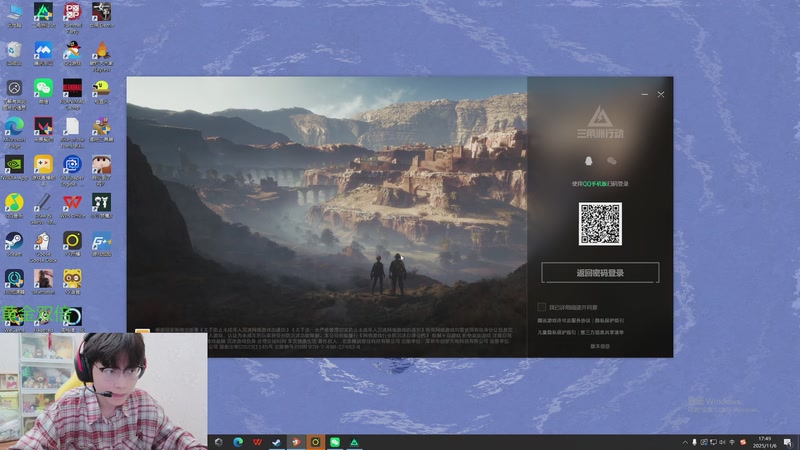
Task: Open notification center icon in taskbar
Action: [788, 442]
